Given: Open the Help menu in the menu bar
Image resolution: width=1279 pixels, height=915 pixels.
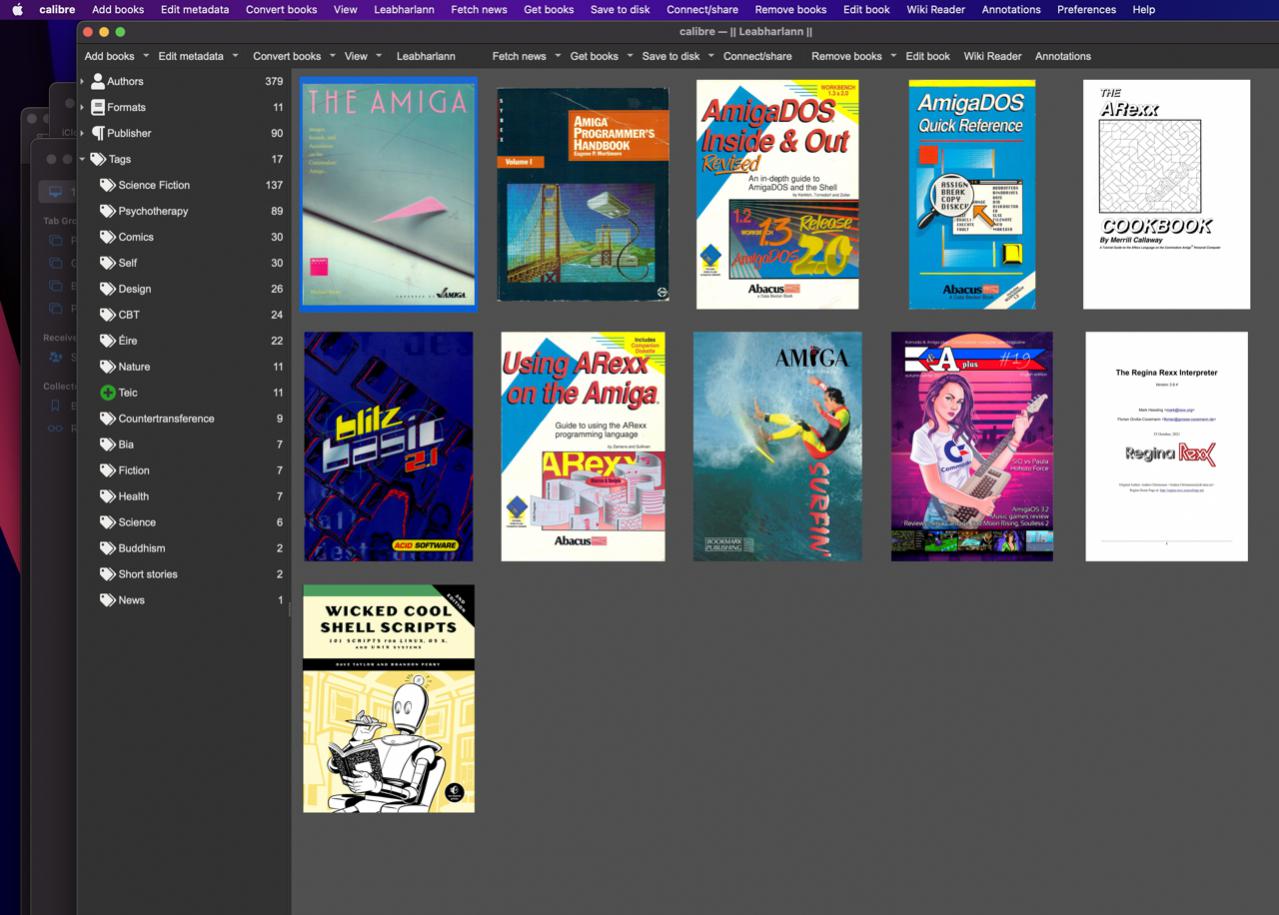Looking at the screenshot, I should [1143, 9].
